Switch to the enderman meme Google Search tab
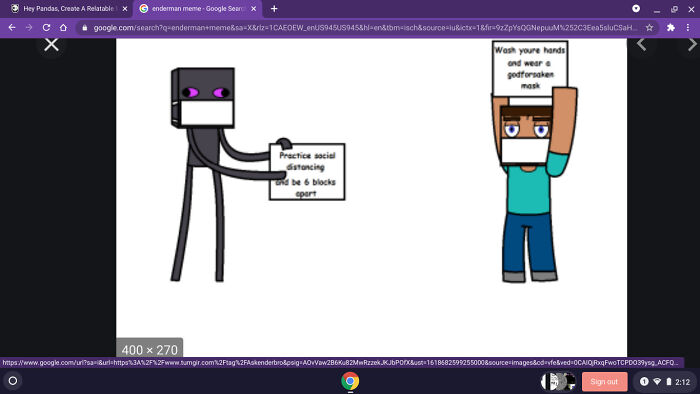Viewport: 700px width, 394px height. pos(199,8)
